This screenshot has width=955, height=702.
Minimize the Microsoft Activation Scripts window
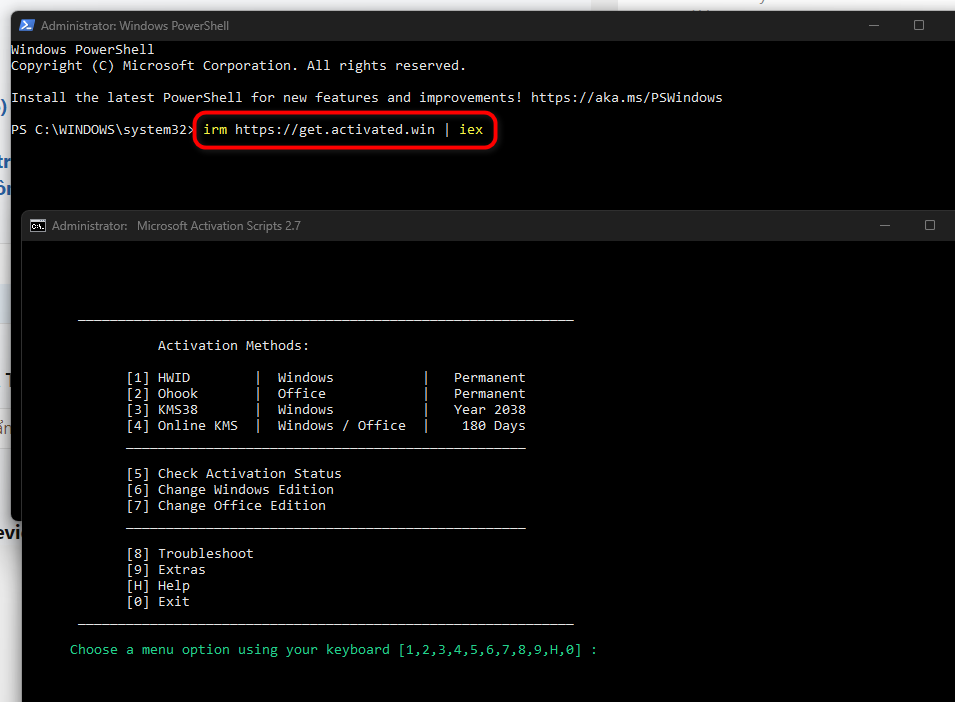pos(885,225)
